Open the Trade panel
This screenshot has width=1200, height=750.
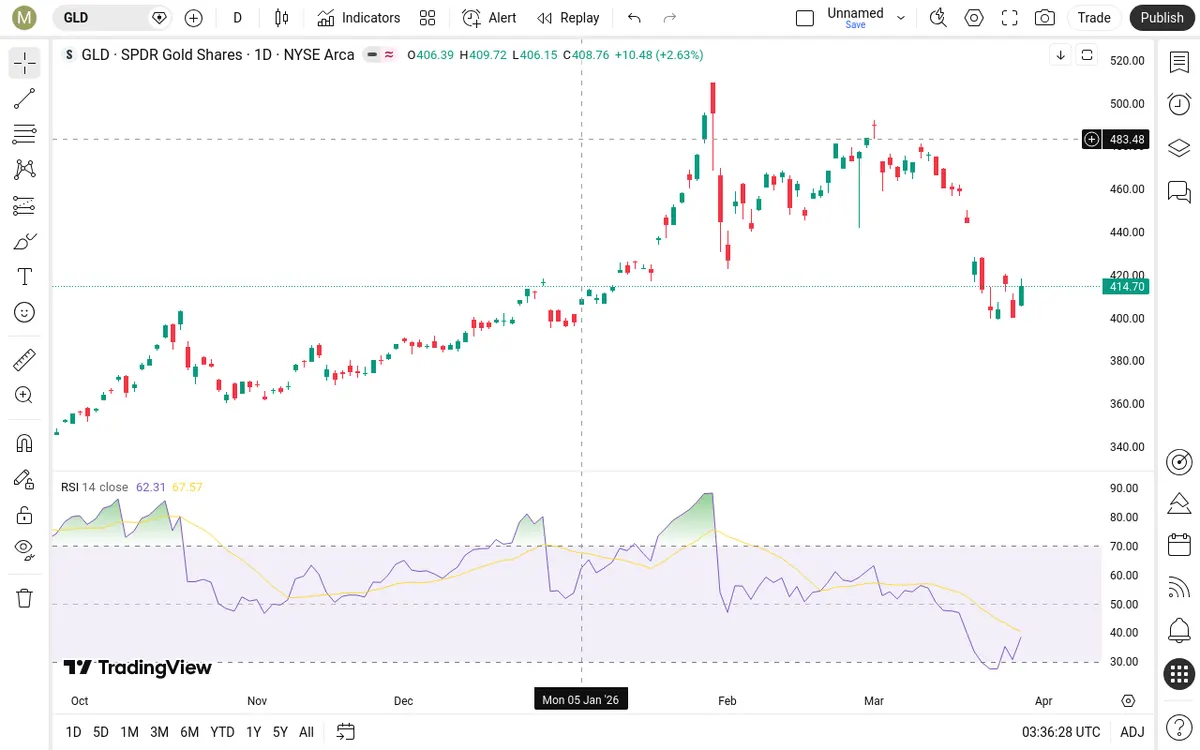point(1094,17)
